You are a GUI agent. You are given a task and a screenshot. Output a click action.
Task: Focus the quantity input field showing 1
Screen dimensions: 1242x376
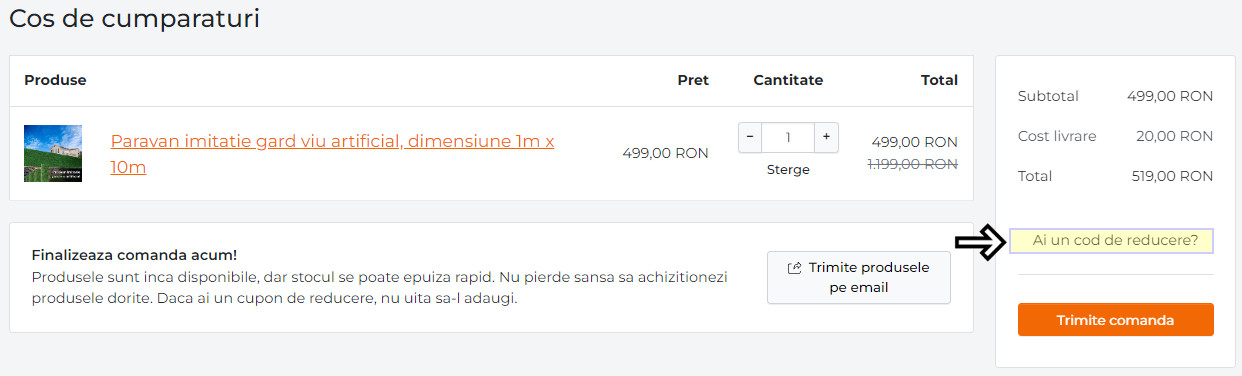pyautogui.click(x=788, y=137)
